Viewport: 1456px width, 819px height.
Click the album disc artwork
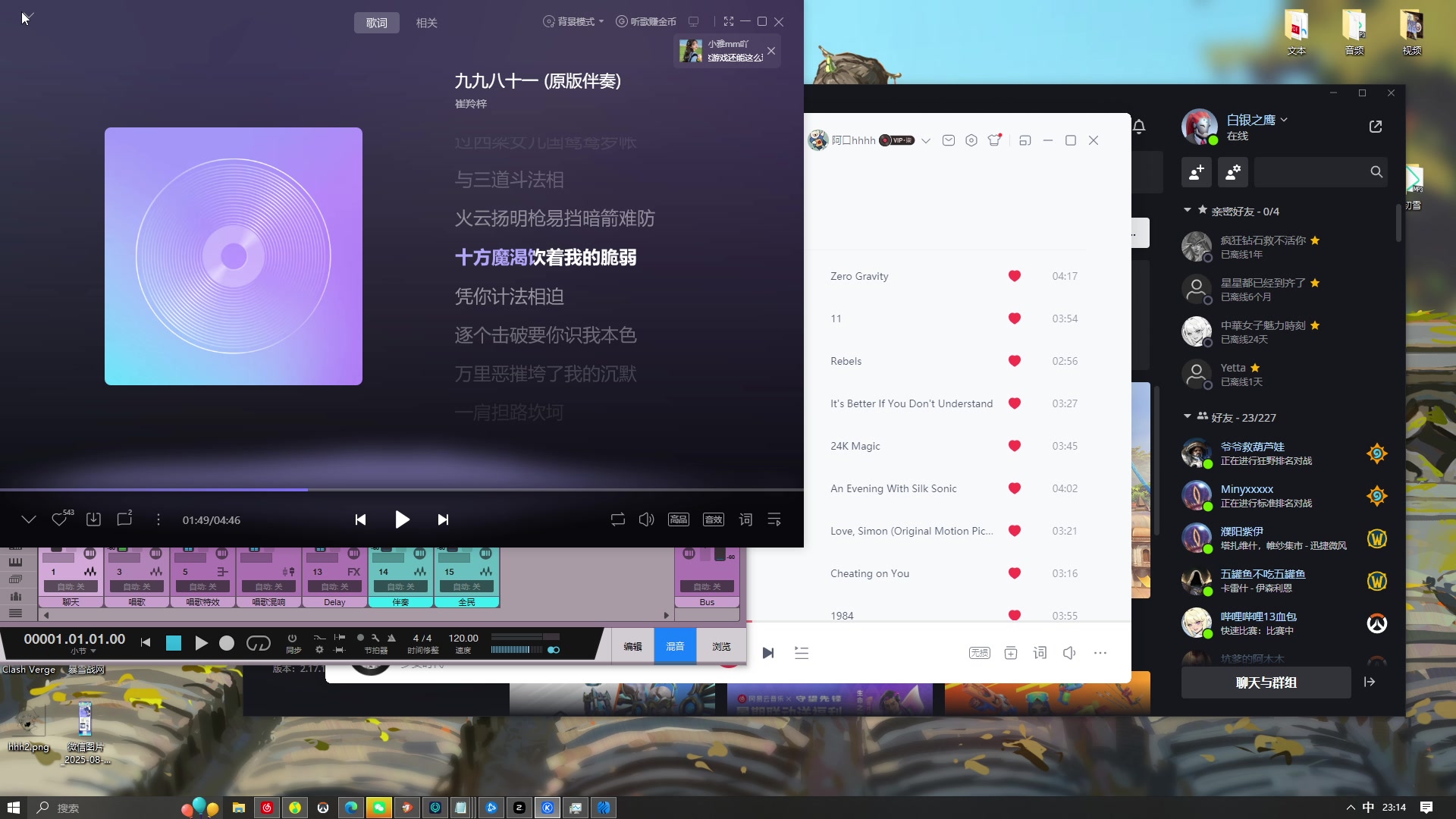tap(234, 256)
